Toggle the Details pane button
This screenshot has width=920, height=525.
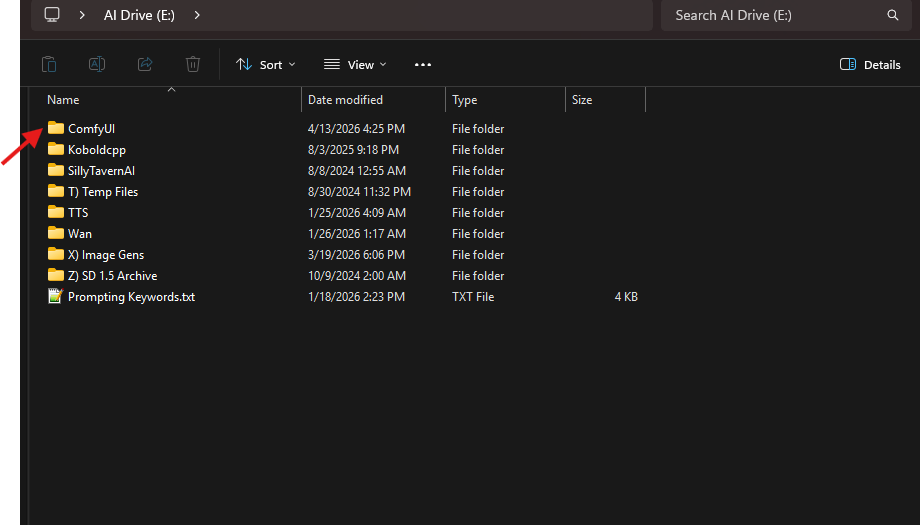coord(870,65)
